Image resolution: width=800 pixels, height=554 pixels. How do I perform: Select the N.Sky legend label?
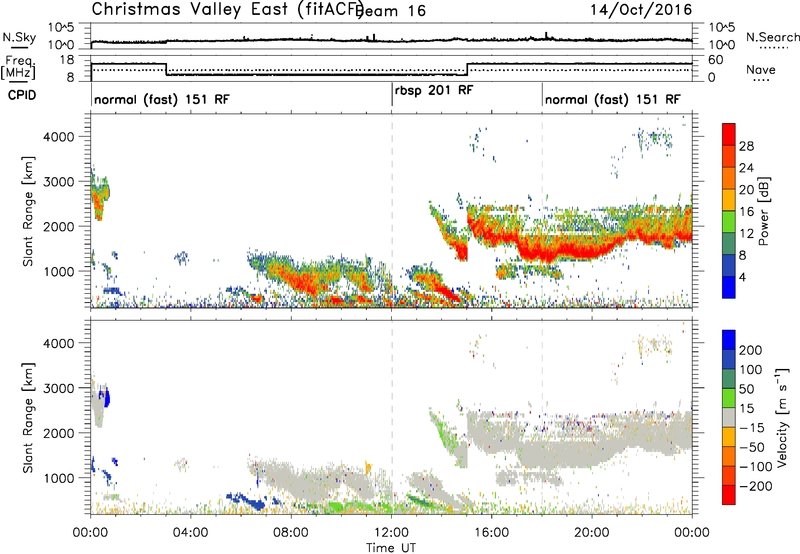click(x=19, y=37)
